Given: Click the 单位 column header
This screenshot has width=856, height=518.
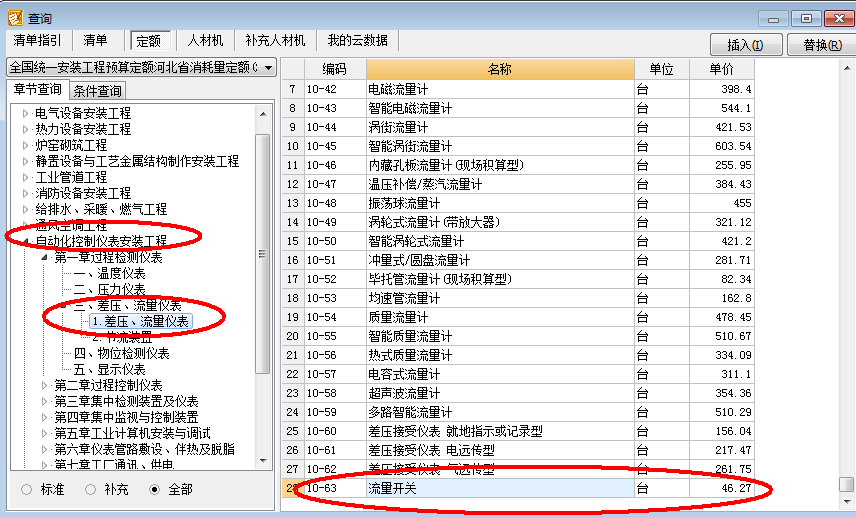Looking at the screenshot, I should coord(662,69).
